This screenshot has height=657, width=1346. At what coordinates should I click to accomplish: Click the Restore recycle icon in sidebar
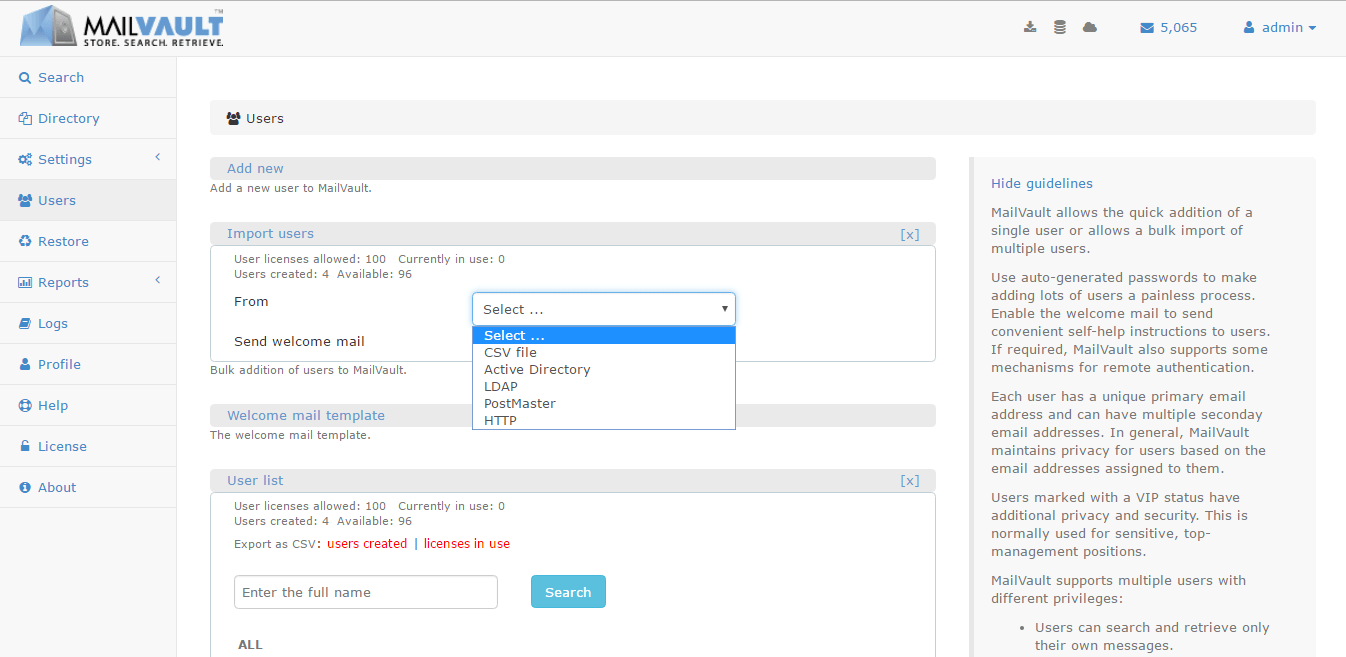[25, 241]
